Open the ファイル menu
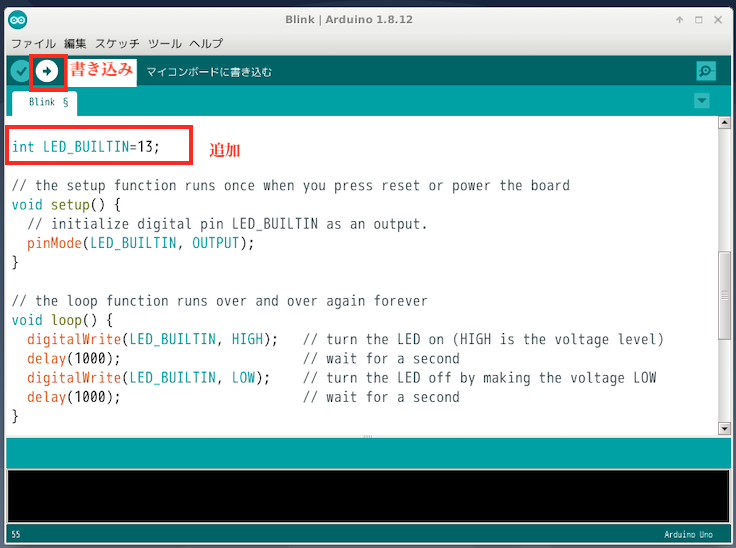736x548 pixels. click(33, 44)
